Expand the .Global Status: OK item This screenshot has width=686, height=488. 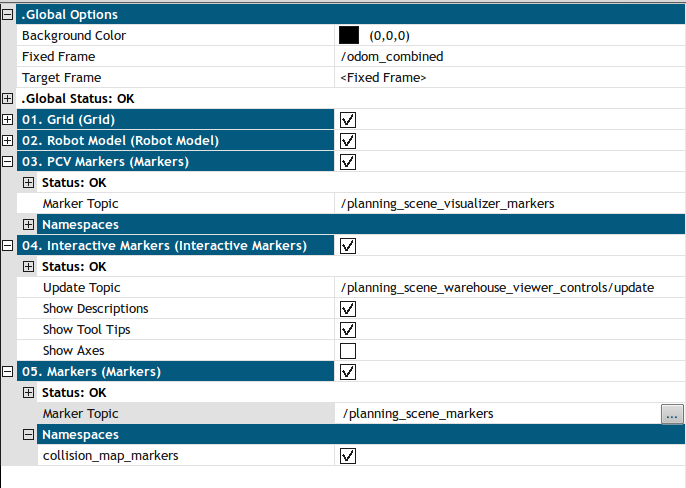(8, 99)
